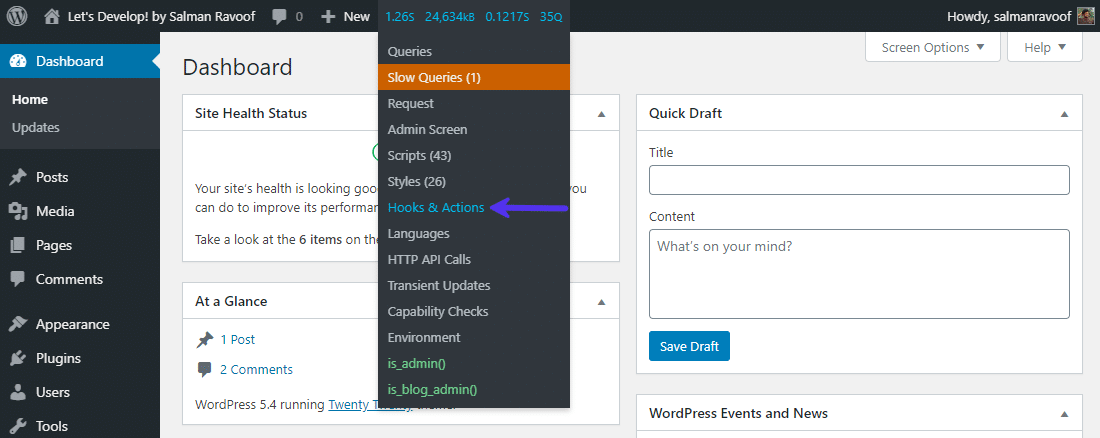Image resolution: width=1100 pixels, height=438 pixels.
Task: Click the Posts pushpin icon in sidebar
Action: [x=18, y=177]
